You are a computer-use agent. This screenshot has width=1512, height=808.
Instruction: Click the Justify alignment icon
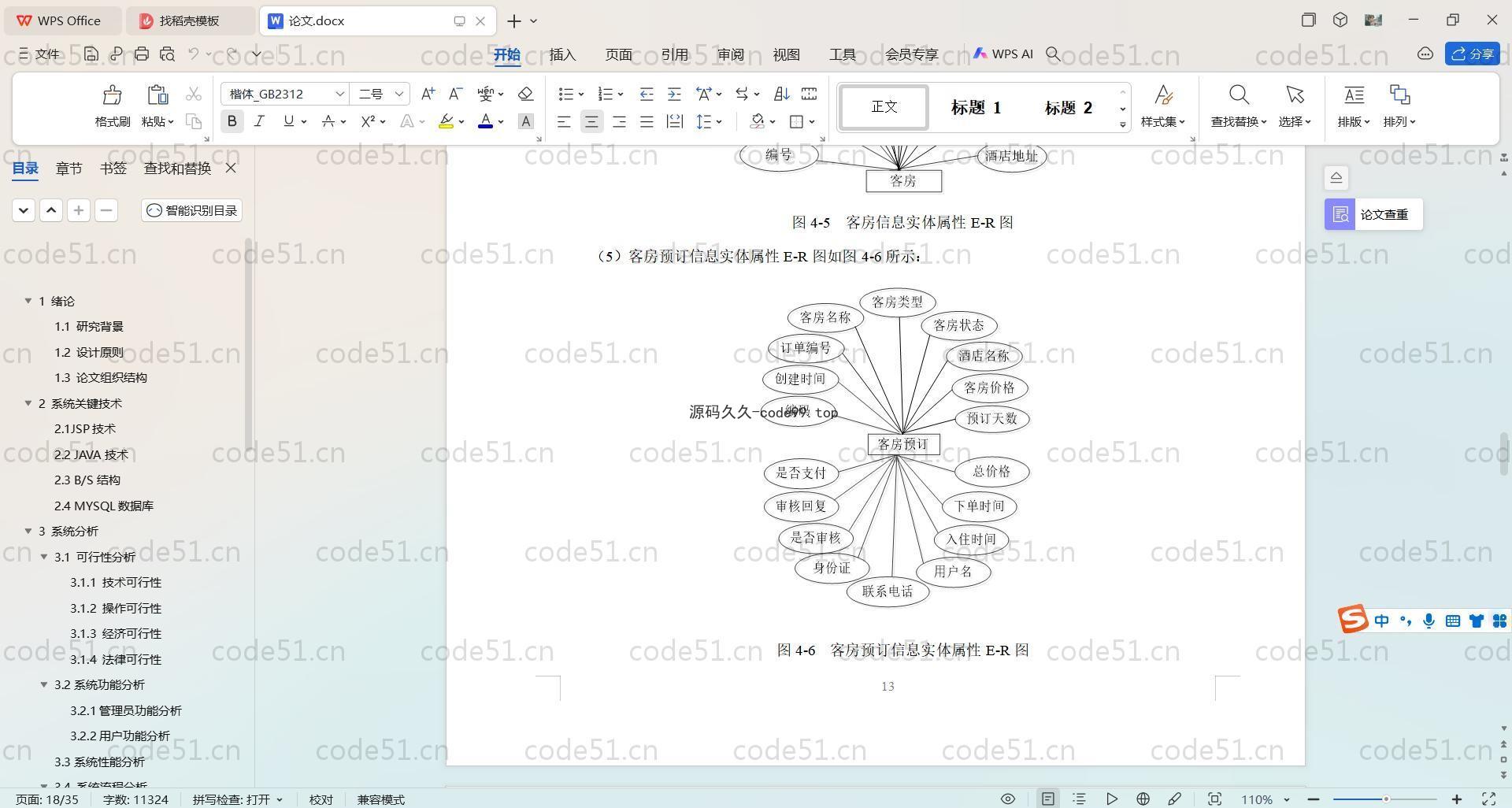[647, 121]
